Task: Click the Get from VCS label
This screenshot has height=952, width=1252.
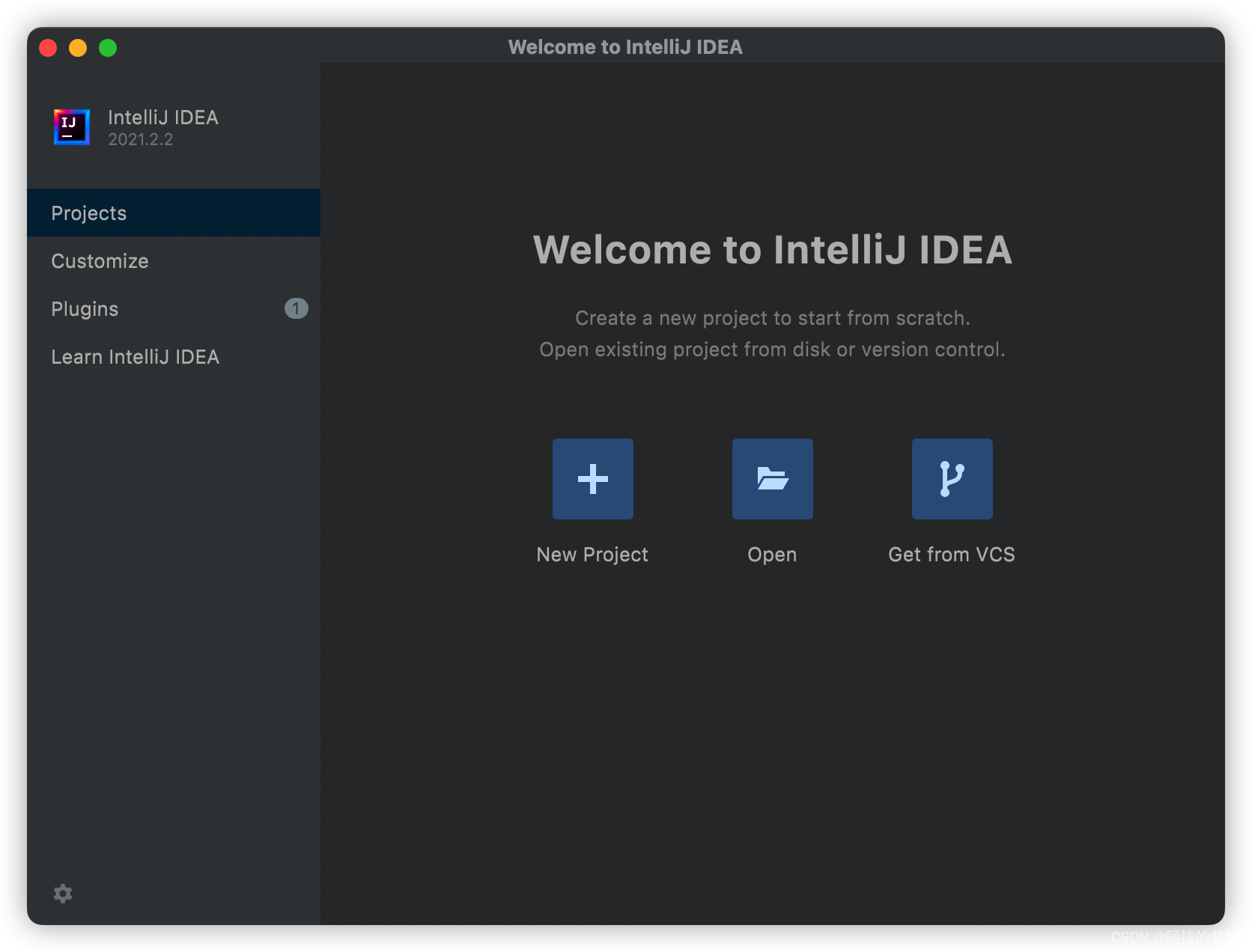Action: (952, 555)
